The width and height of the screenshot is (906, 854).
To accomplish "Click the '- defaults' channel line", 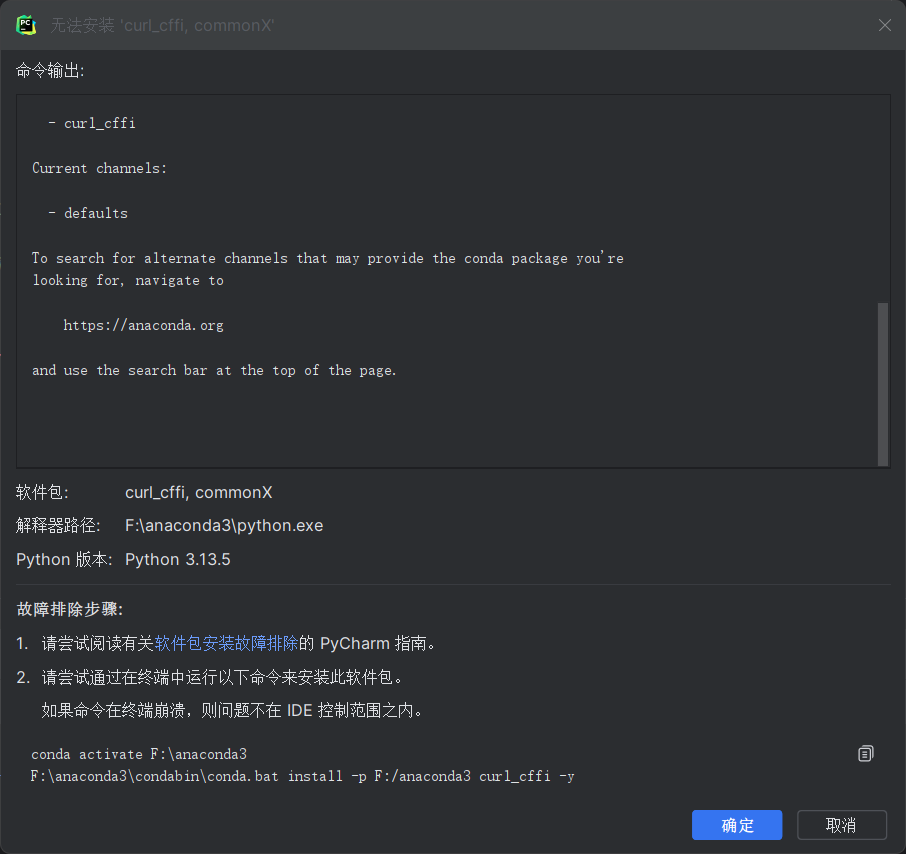I will (88, 213).
